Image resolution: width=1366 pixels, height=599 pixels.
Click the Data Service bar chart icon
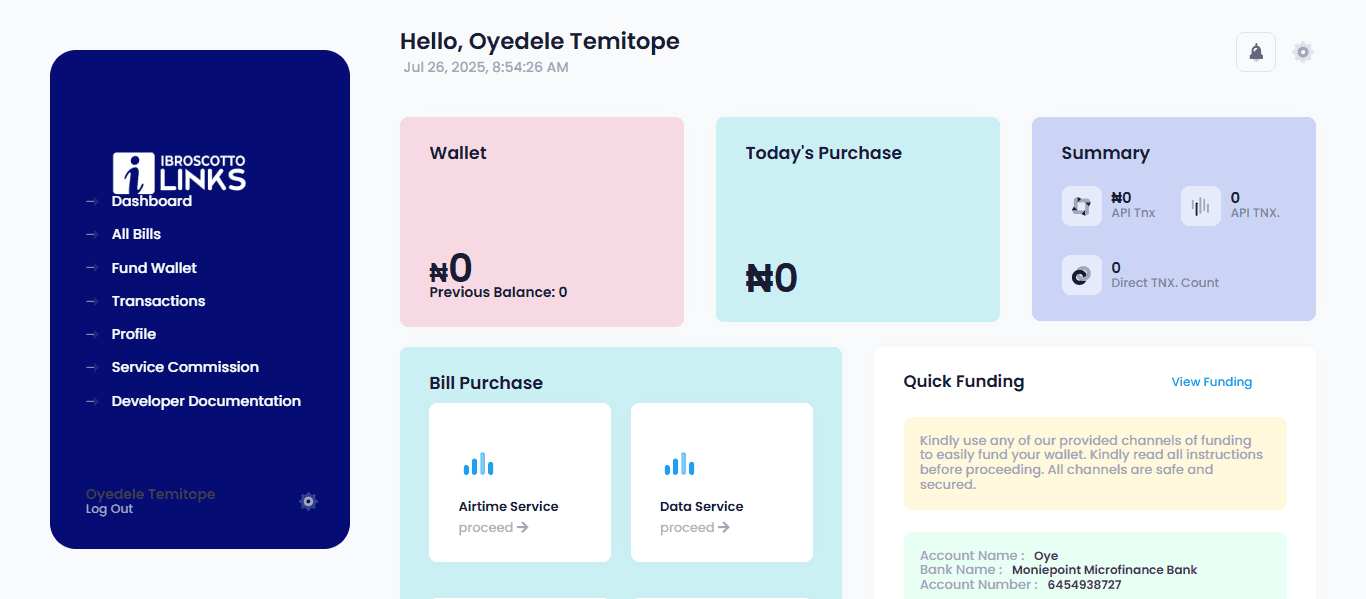coord(680,464)
